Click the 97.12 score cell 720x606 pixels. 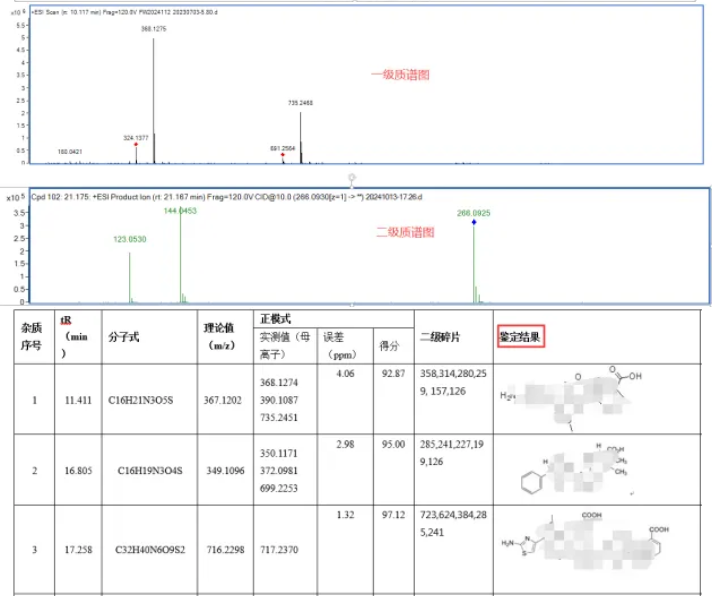click(392, 513)
